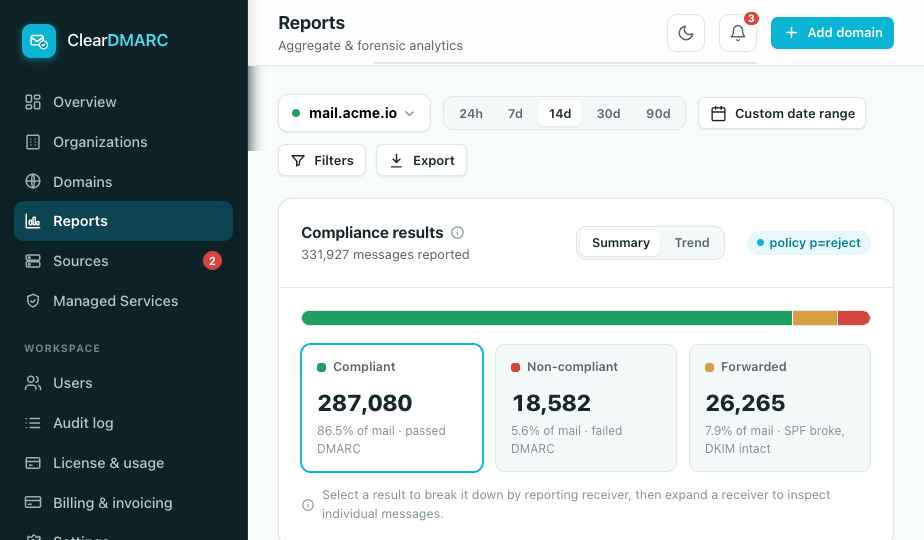Open Sources in the sidebar
The height and width of the screenshot is (540, 924).
click(123, 261)
